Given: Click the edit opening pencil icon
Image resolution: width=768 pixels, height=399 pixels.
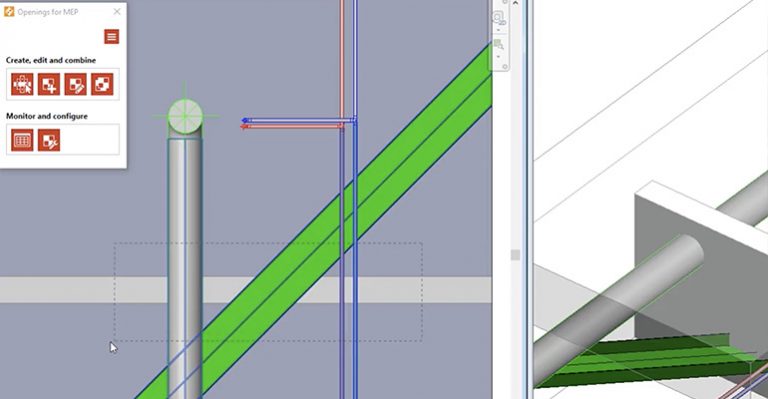Looking at the screenshot, I should tap(75, 84).
